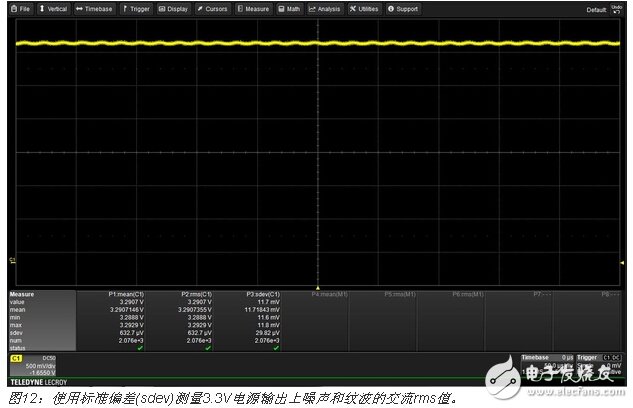Screen dimensions: 633x408
Task: Open the Display menu
Action: (173, 8)
